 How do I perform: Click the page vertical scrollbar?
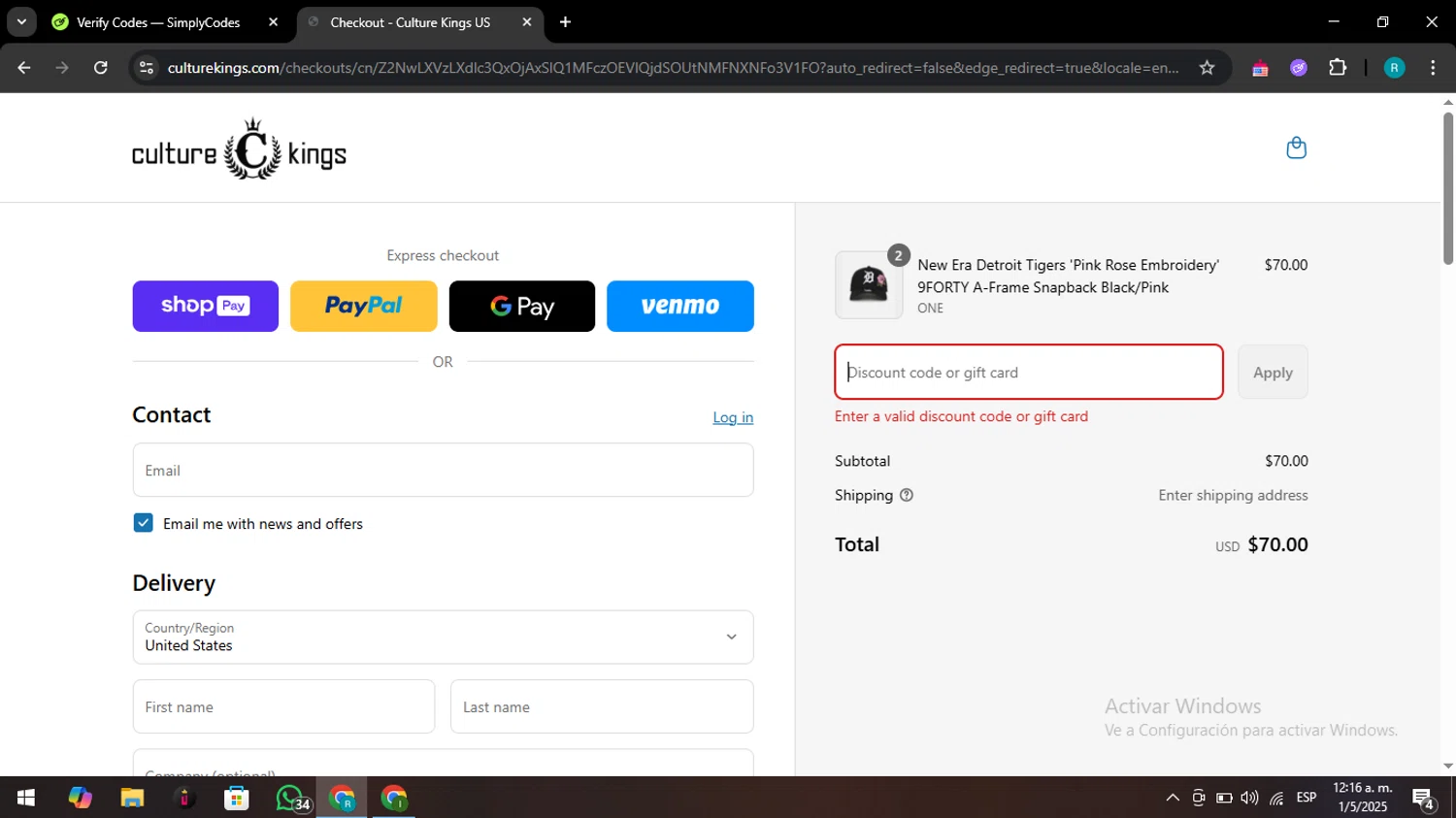pyautogui.click(x=1447, y=189)
